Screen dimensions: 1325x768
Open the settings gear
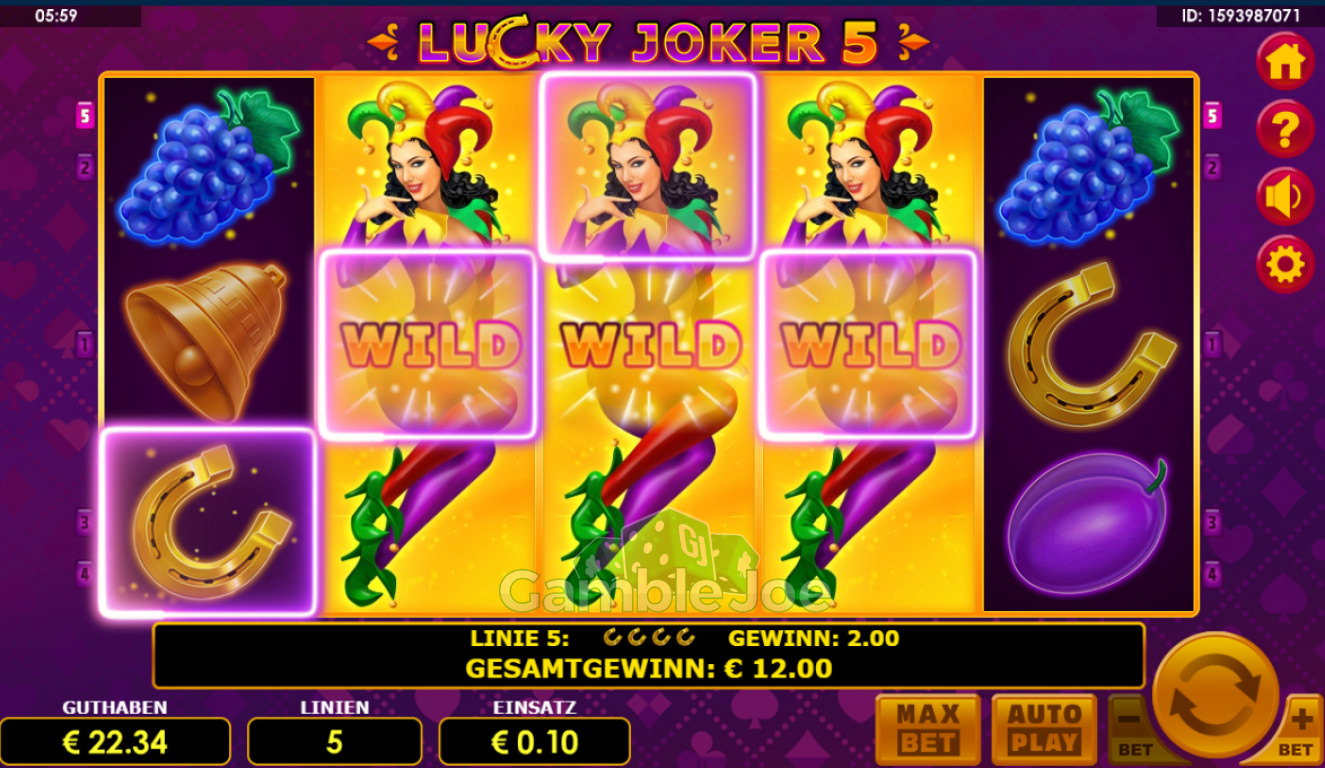pyautogui.click(x=1285, y=265)
